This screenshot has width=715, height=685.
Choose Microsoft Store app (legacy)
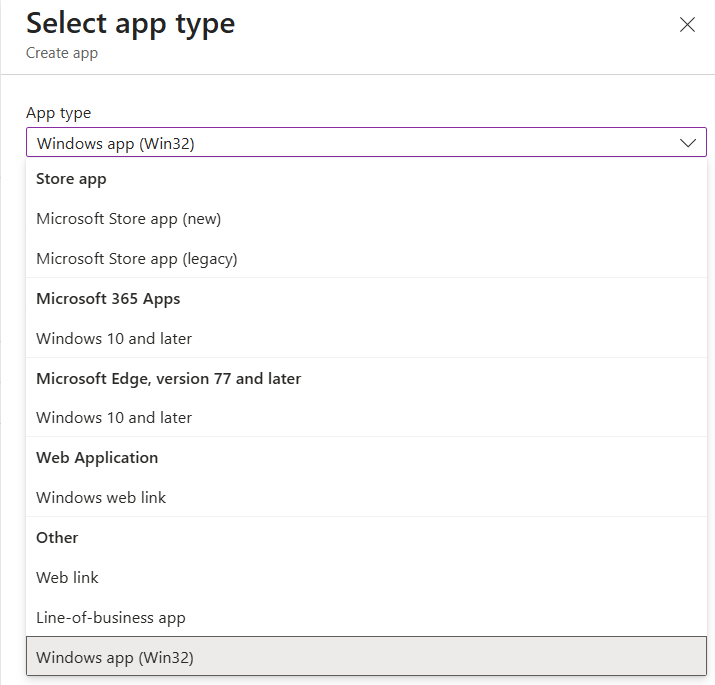(x=366, y=259)
